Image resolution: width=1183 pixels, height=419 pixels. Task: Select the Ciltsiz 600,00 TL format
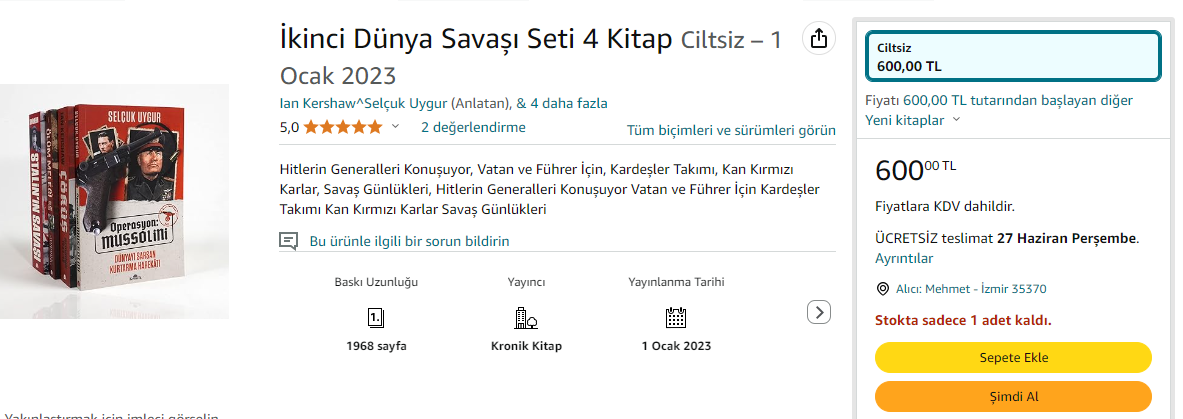point(1013,57)
